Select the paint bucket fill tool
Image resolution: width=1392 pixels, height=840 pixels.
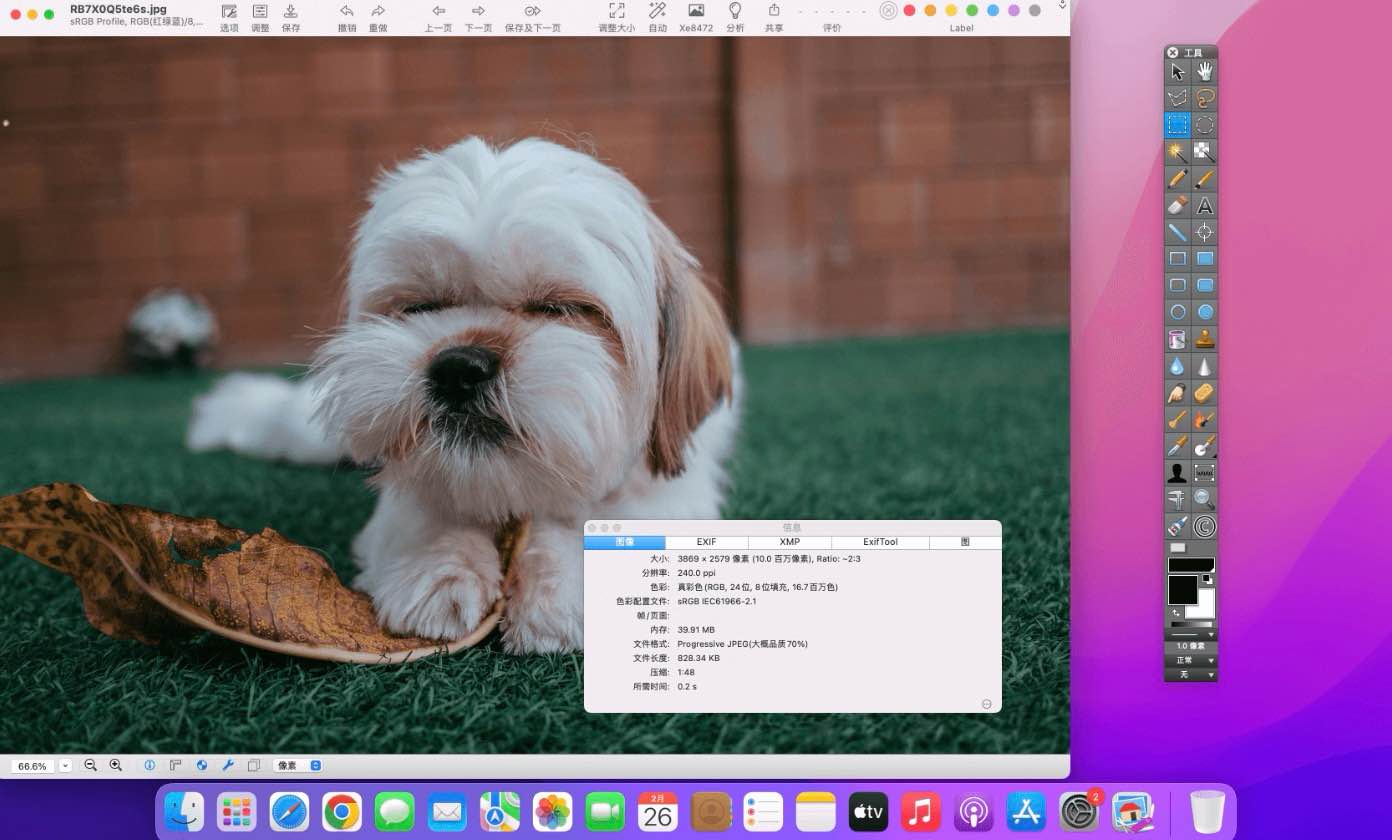(1177, 340)
